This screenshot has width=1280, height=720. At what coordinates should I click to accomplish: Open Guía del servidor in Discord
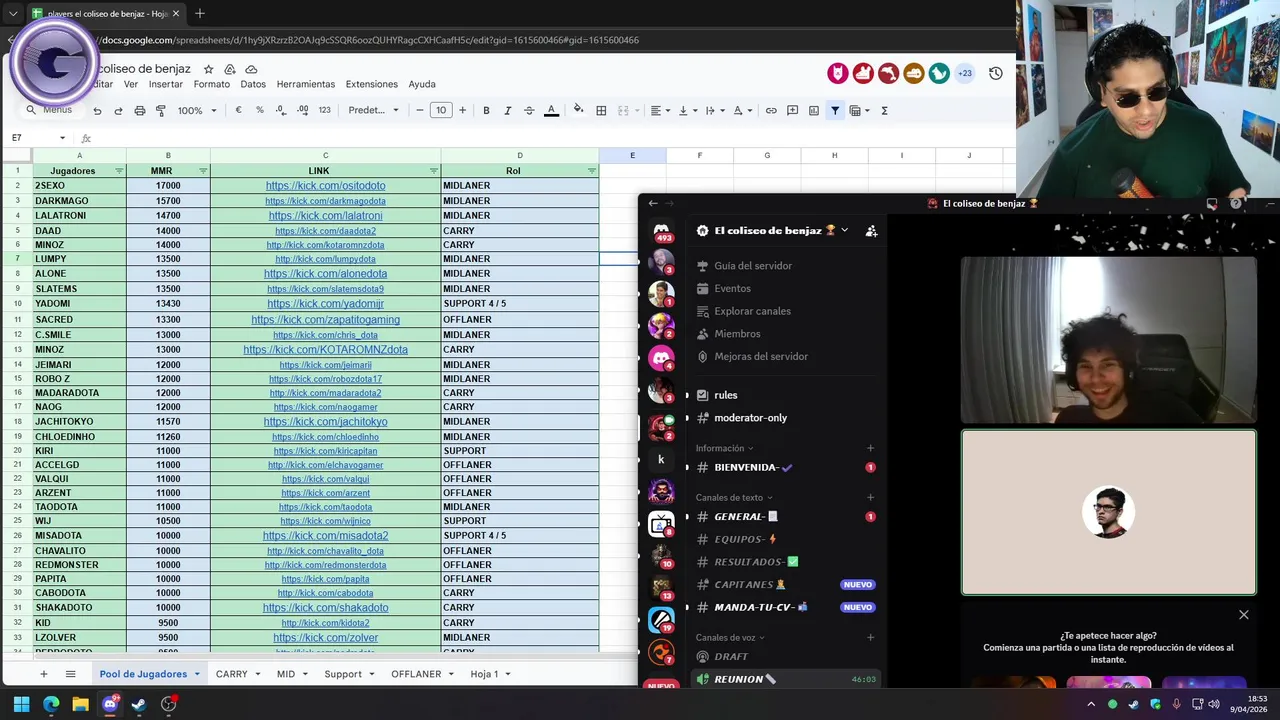pos(753,266)
